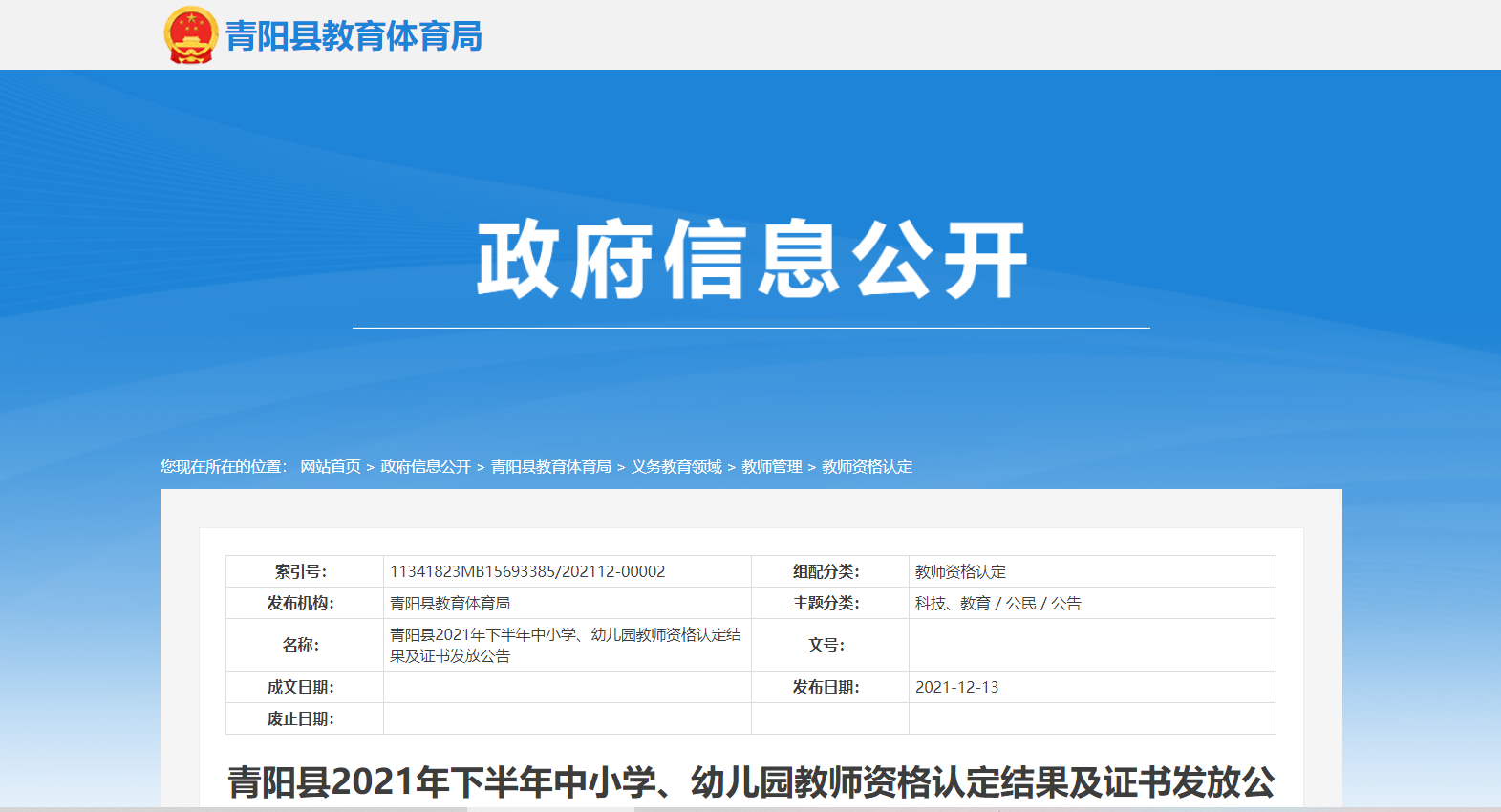Click the 索引号 label cell
Viewport: 1501px width, 812px height.
click(301, 571)
